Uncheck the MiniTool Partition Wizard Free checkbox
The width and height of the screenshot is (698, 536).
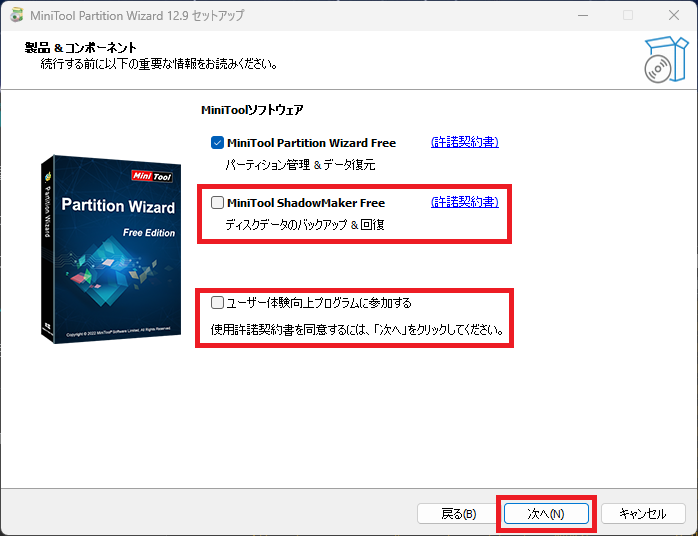click(217, 143)
